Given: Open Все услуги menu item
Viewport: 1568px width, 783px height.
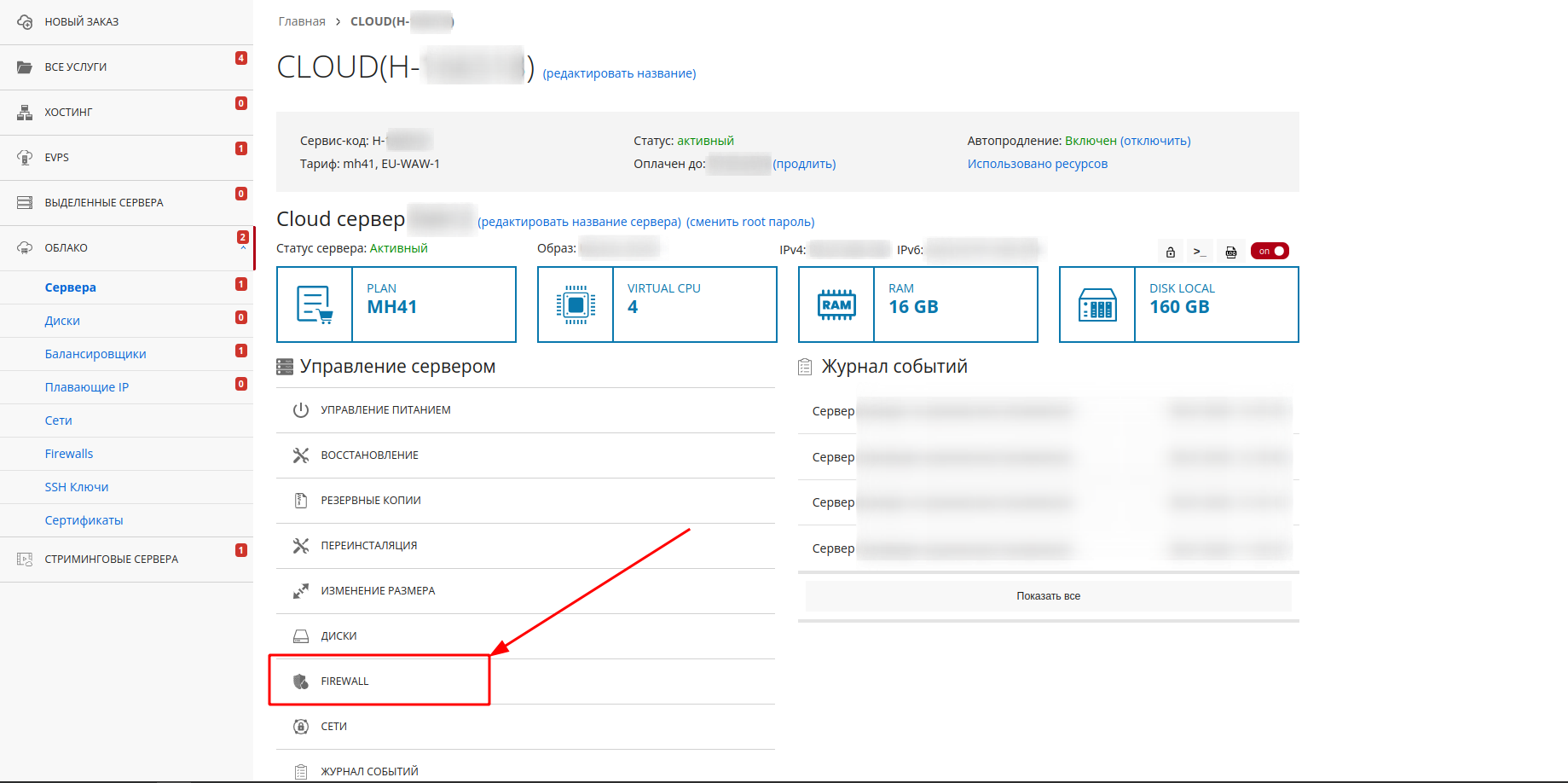Looking at the screenshot, I should pyautogui.click(x=127, y=67).
